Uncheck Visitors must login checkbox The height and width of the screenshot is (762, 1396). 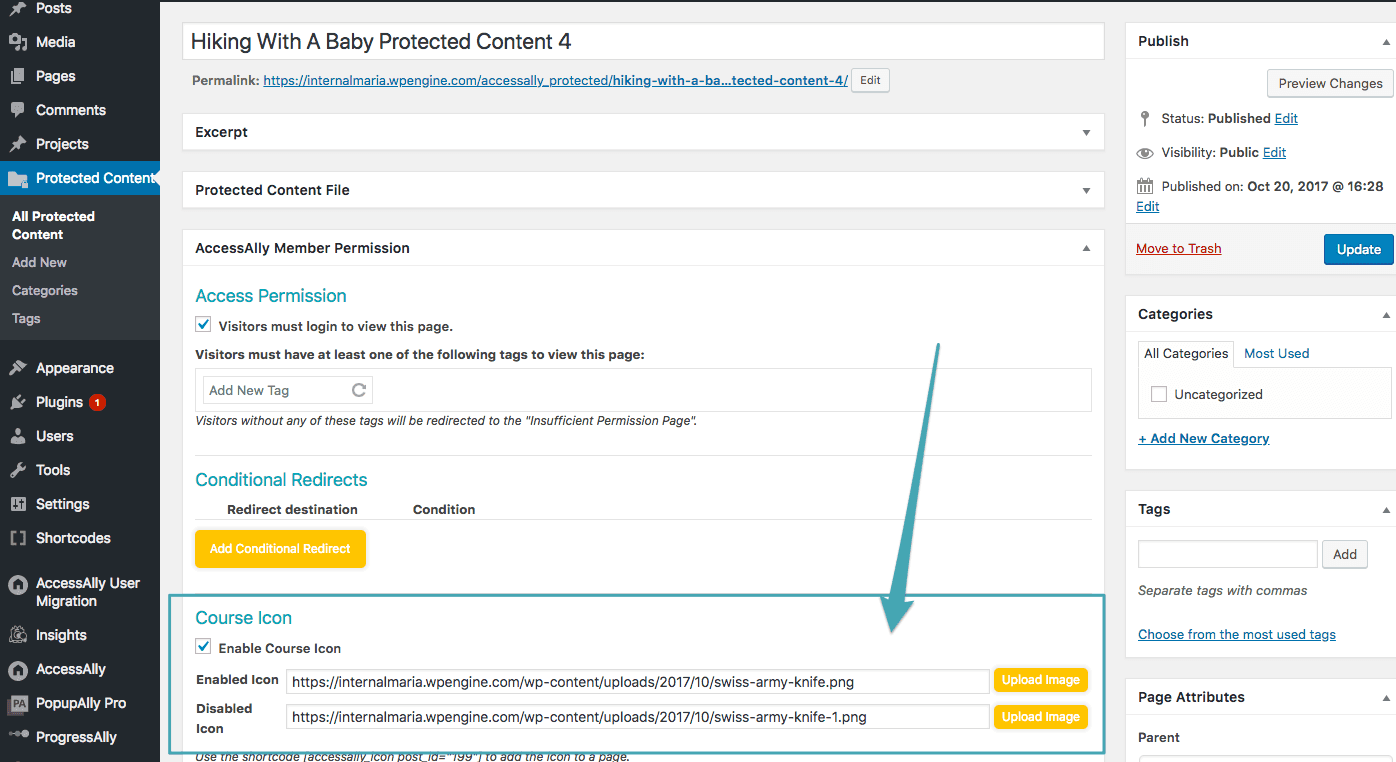pyautogui.click(x=204, y=325)
